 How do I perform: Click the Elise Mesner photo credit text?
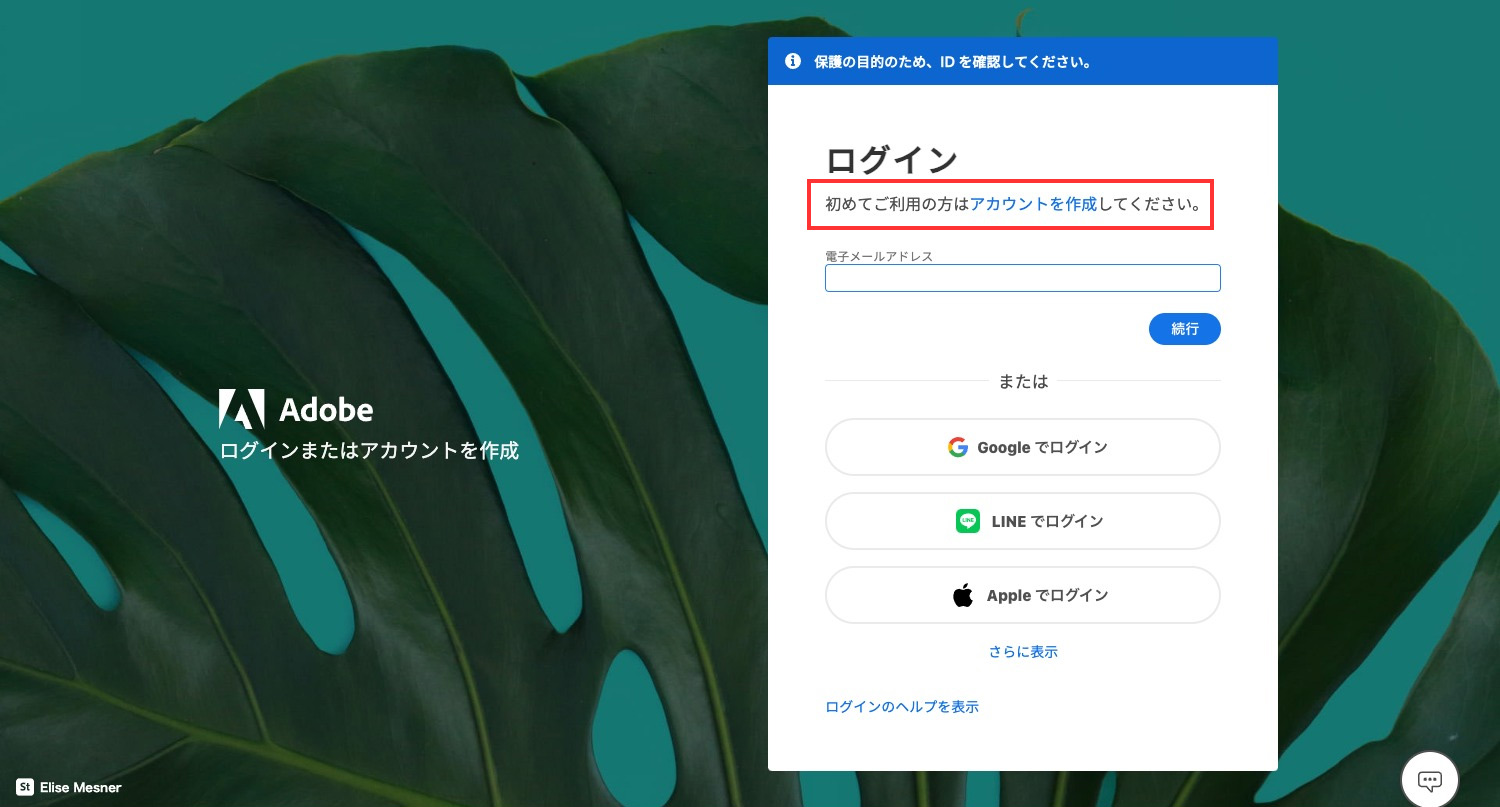[81, 788]
